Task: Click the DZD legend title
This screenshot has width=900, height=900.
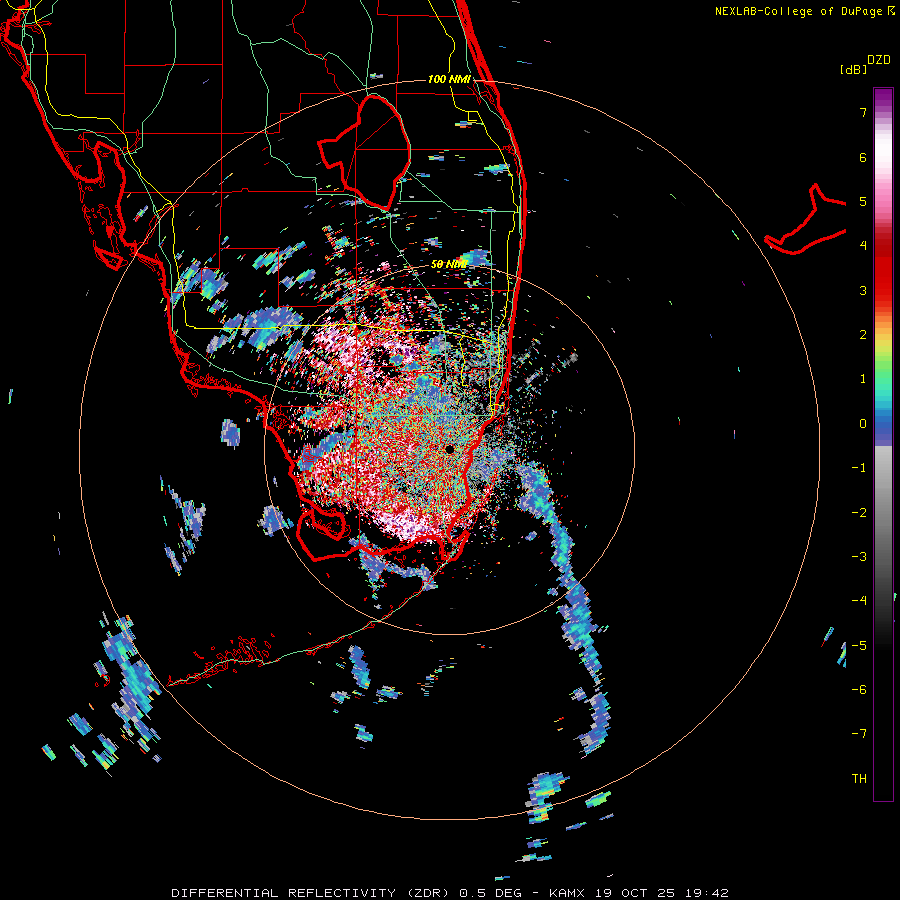Action: coord(879,60)
